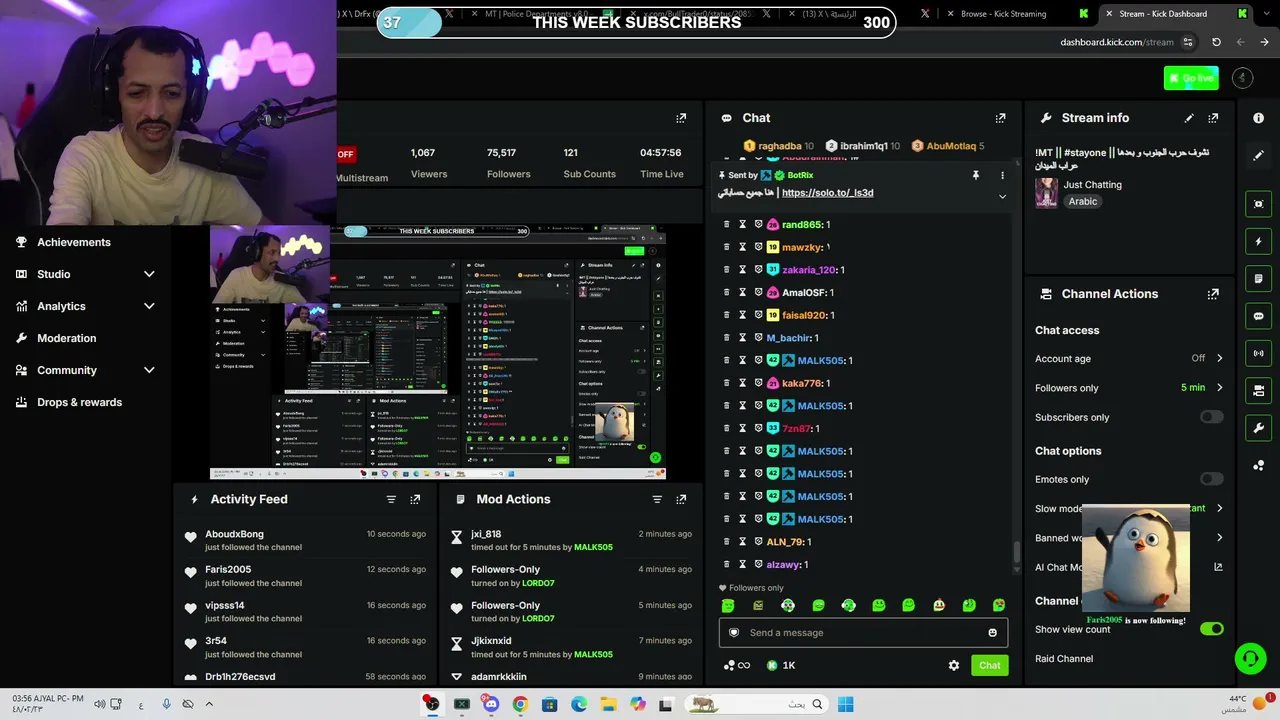Click the Go live button
This screenshot has width=1280, height=720.
point(1191,78)
